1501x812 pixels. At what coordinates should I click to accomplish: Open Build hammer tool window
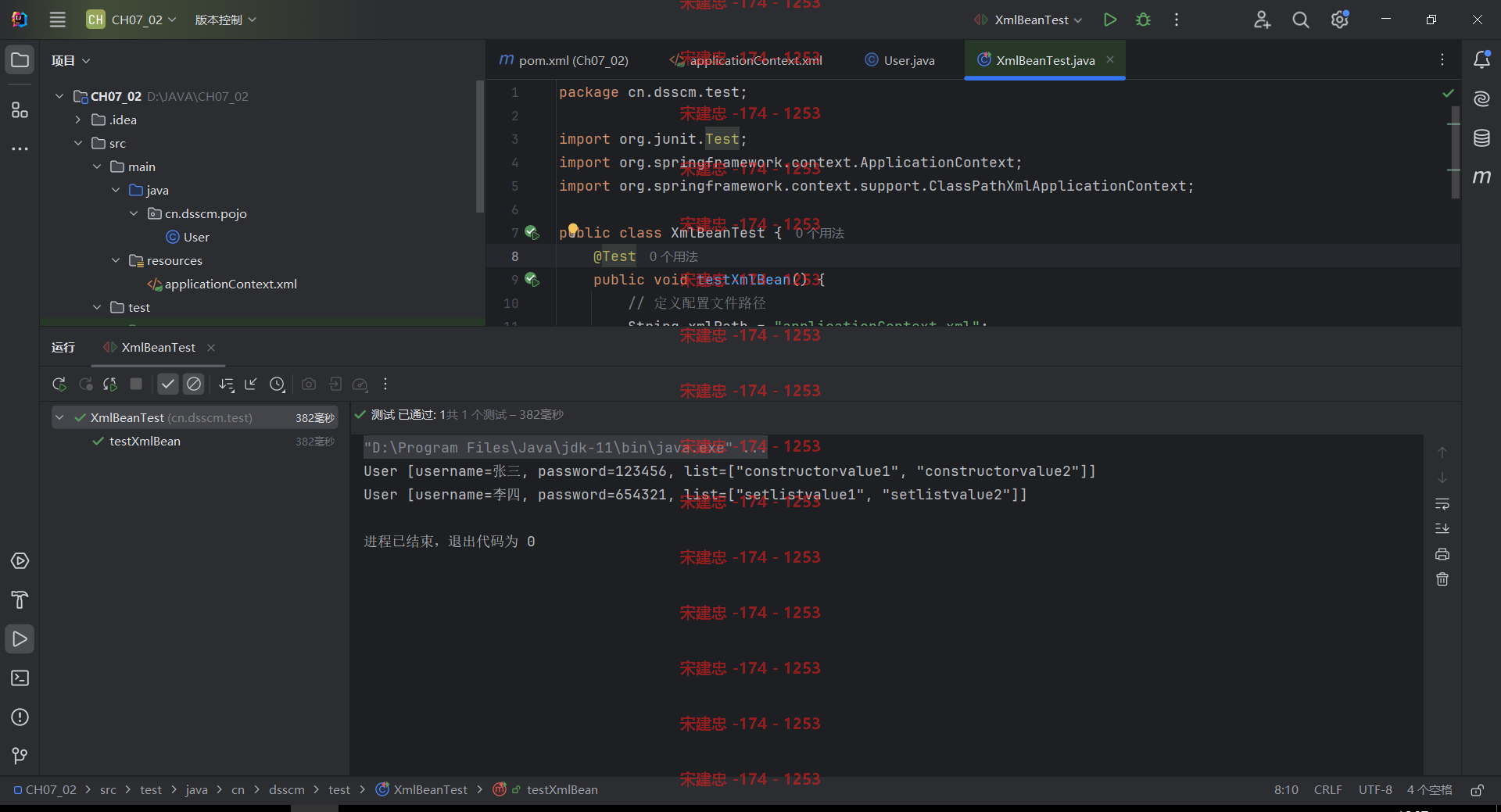tap(20, 600)
